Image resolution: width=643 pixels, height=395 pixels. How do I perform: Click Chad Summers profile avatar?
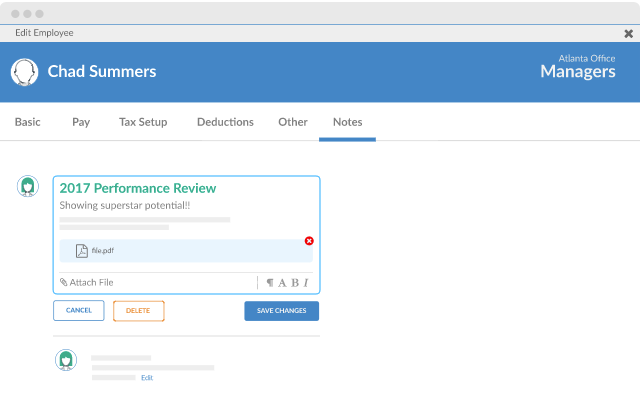pyautogui.click(x=25, y=72)
